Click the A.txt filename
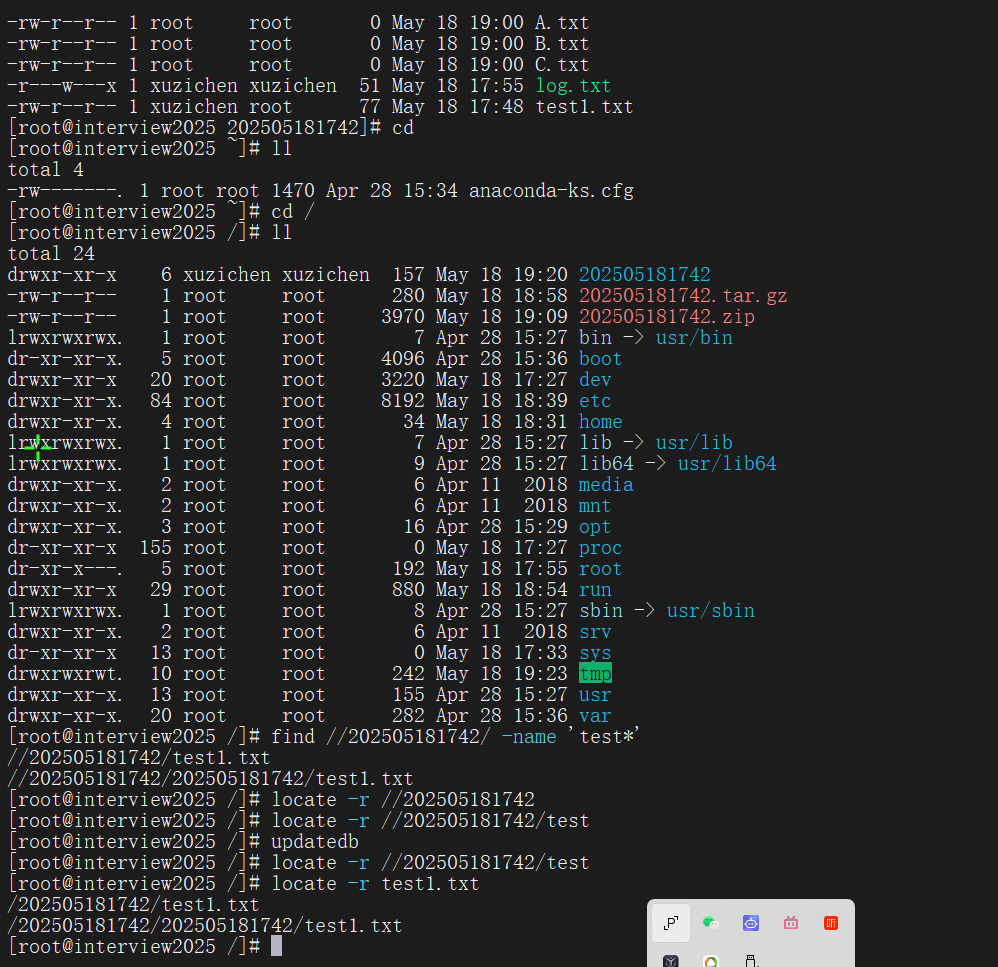The width and height of the screenshot is (998, 967). pyautogui.click(x=562, y=23)
